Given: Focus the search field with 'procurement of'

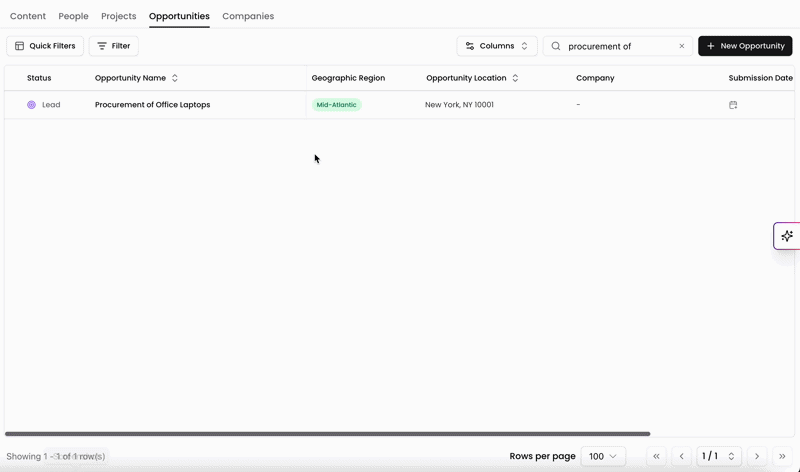Looking at the screenshot, I should [617, 46].
